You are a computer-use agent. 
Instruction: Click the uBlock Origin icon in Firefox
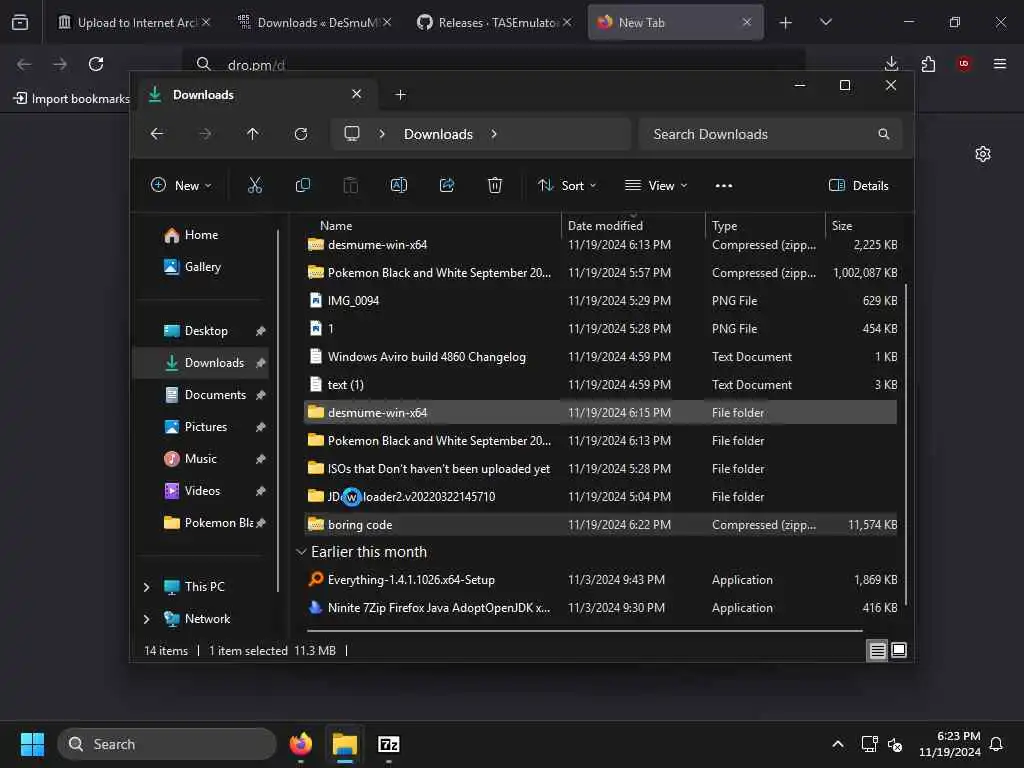[964, 64]
